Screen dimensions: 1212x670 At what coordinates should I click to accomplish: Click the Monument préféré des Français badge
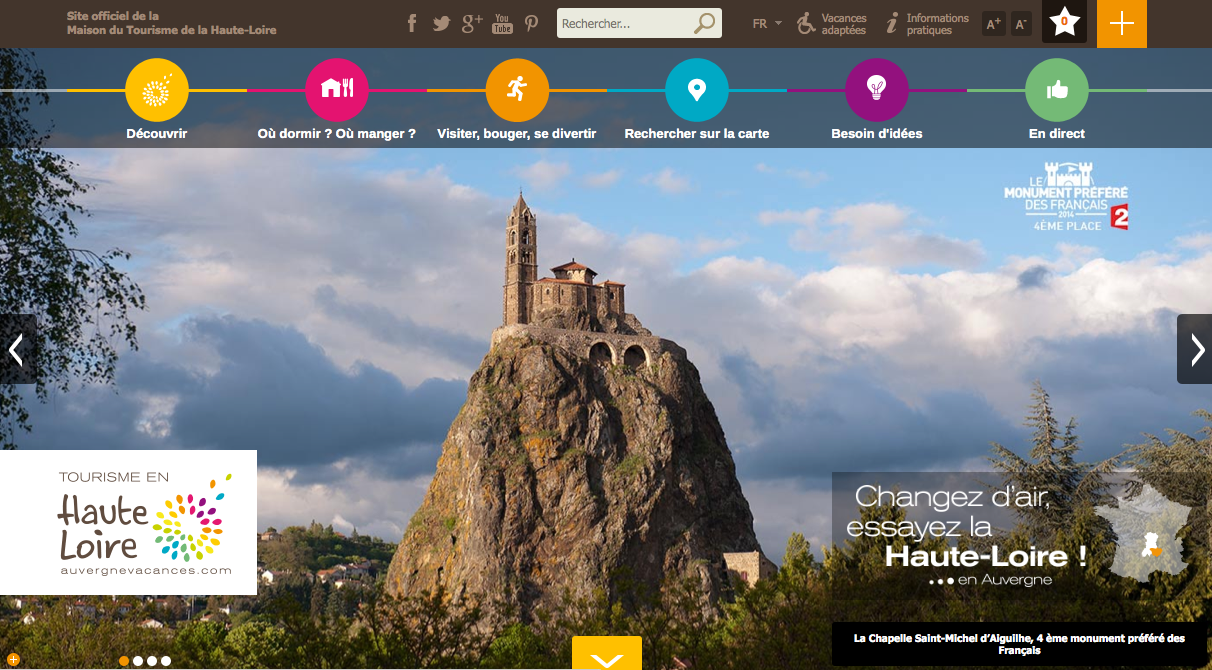pyautogui.click(x=1067, y=197)
